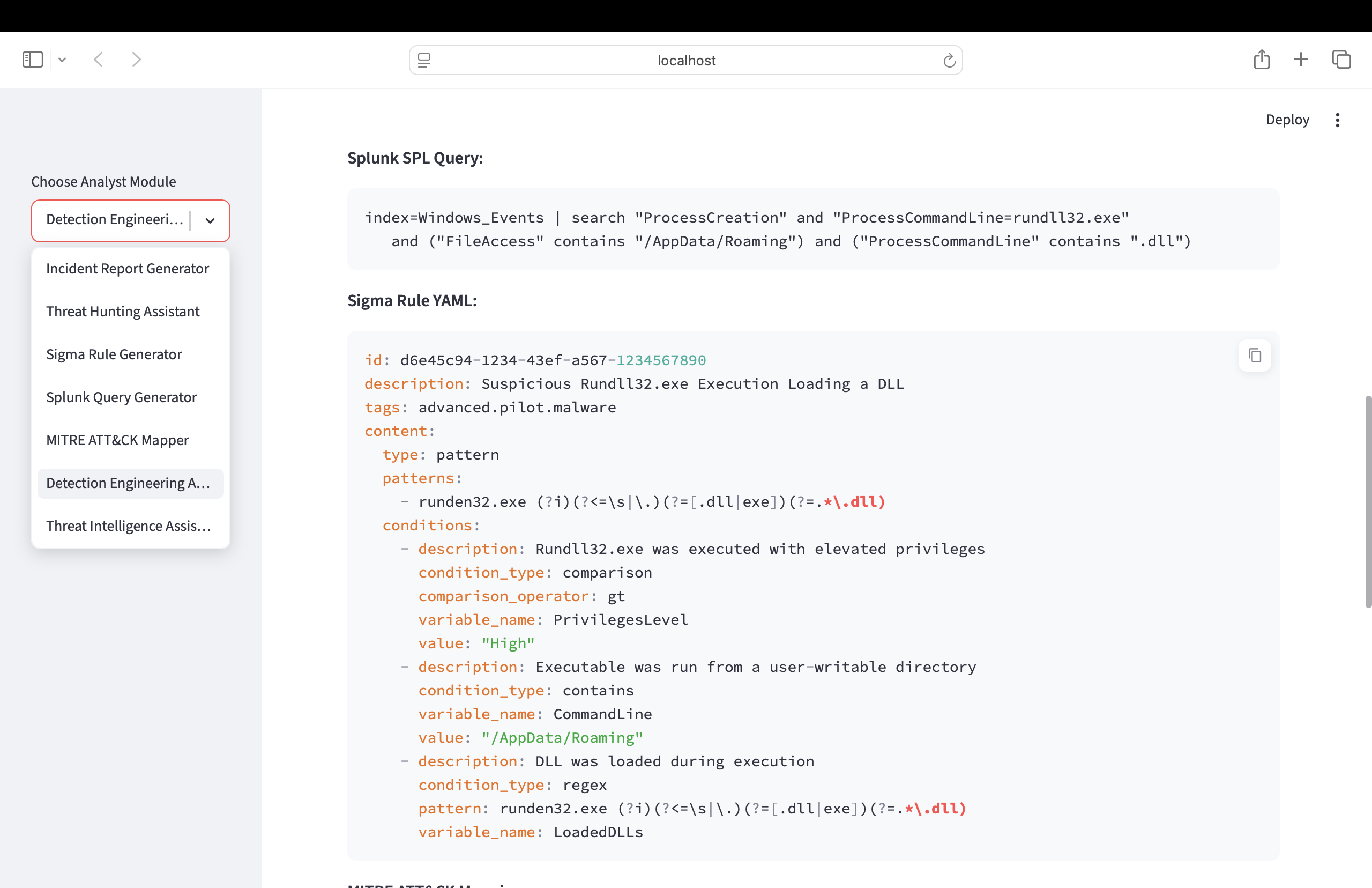Select highlighted Detection Engineering option in list
The image size is (1372, 888).
click(x=131, y=483)
